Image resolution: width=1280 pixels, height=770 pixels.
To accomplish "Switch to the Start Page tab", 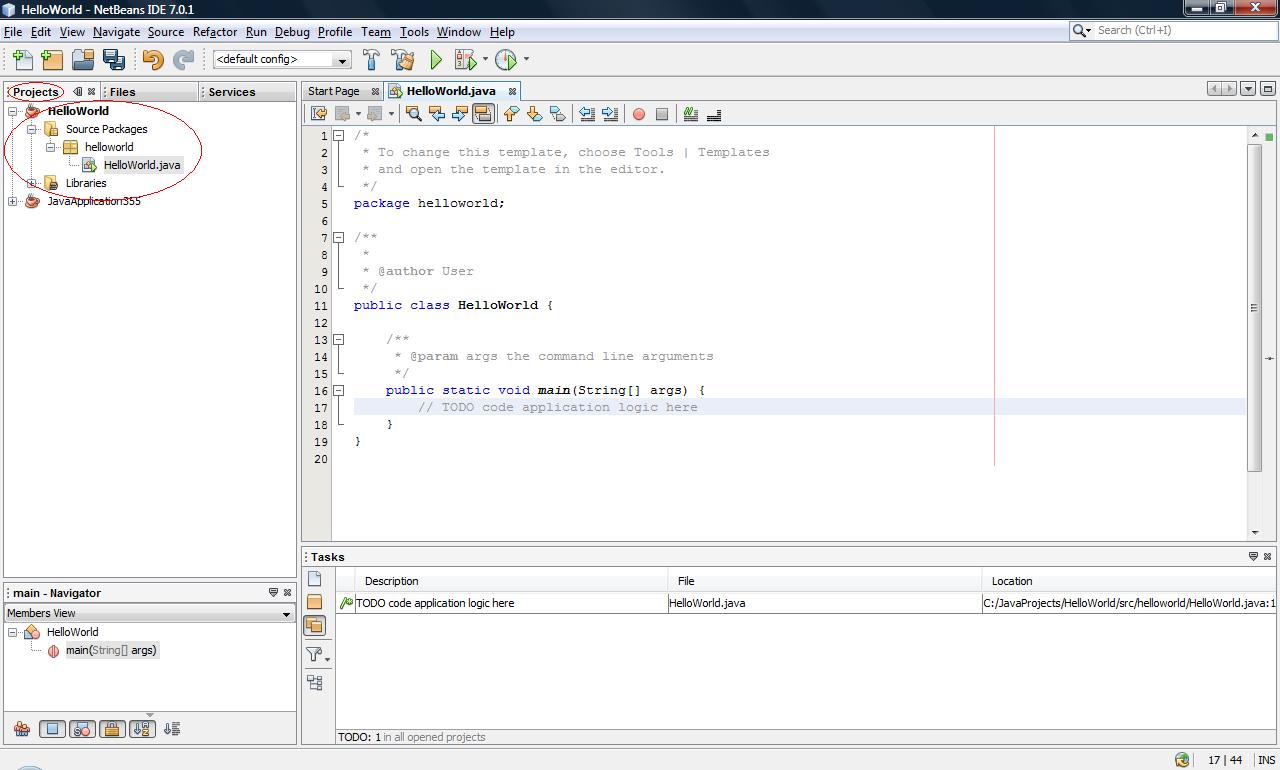I will click(333, 90).
